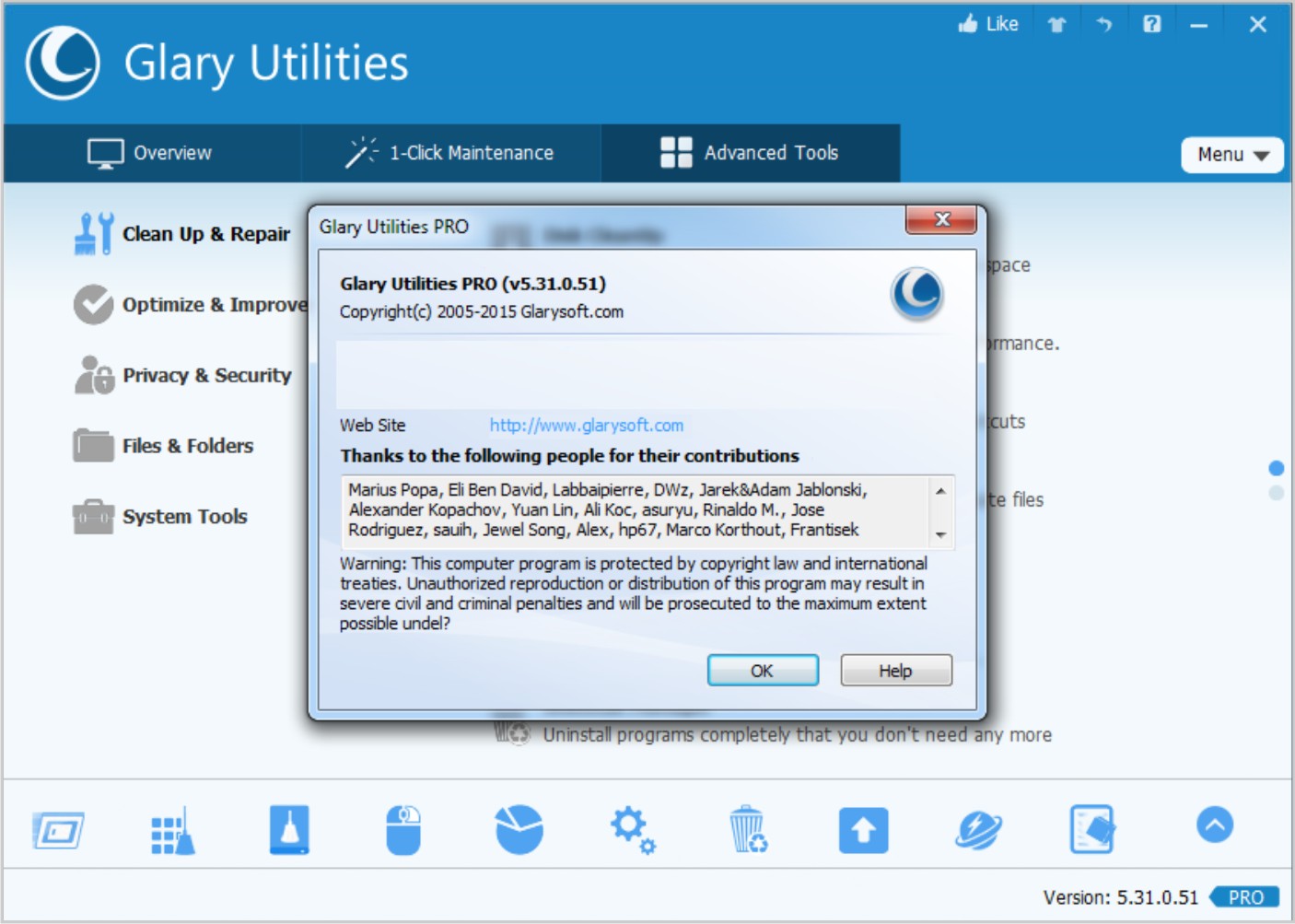Click the themes t-shirt icon in title bar
Image resolution: width=1295 pixels, height=924 pixels.
[x=1056, y=24]
